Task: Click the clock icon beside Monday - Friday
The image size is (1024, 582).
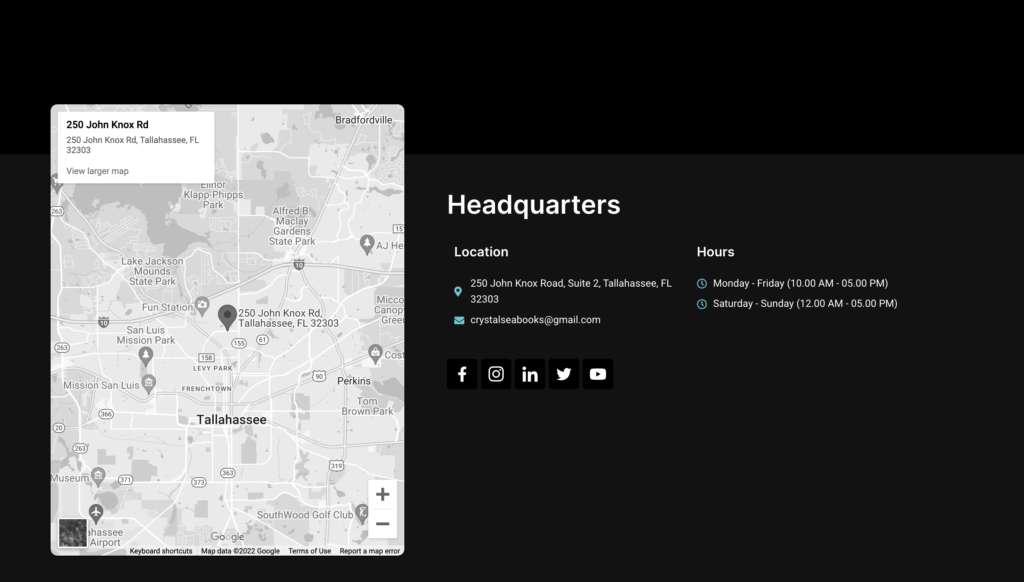Action: tap(702, 283)
